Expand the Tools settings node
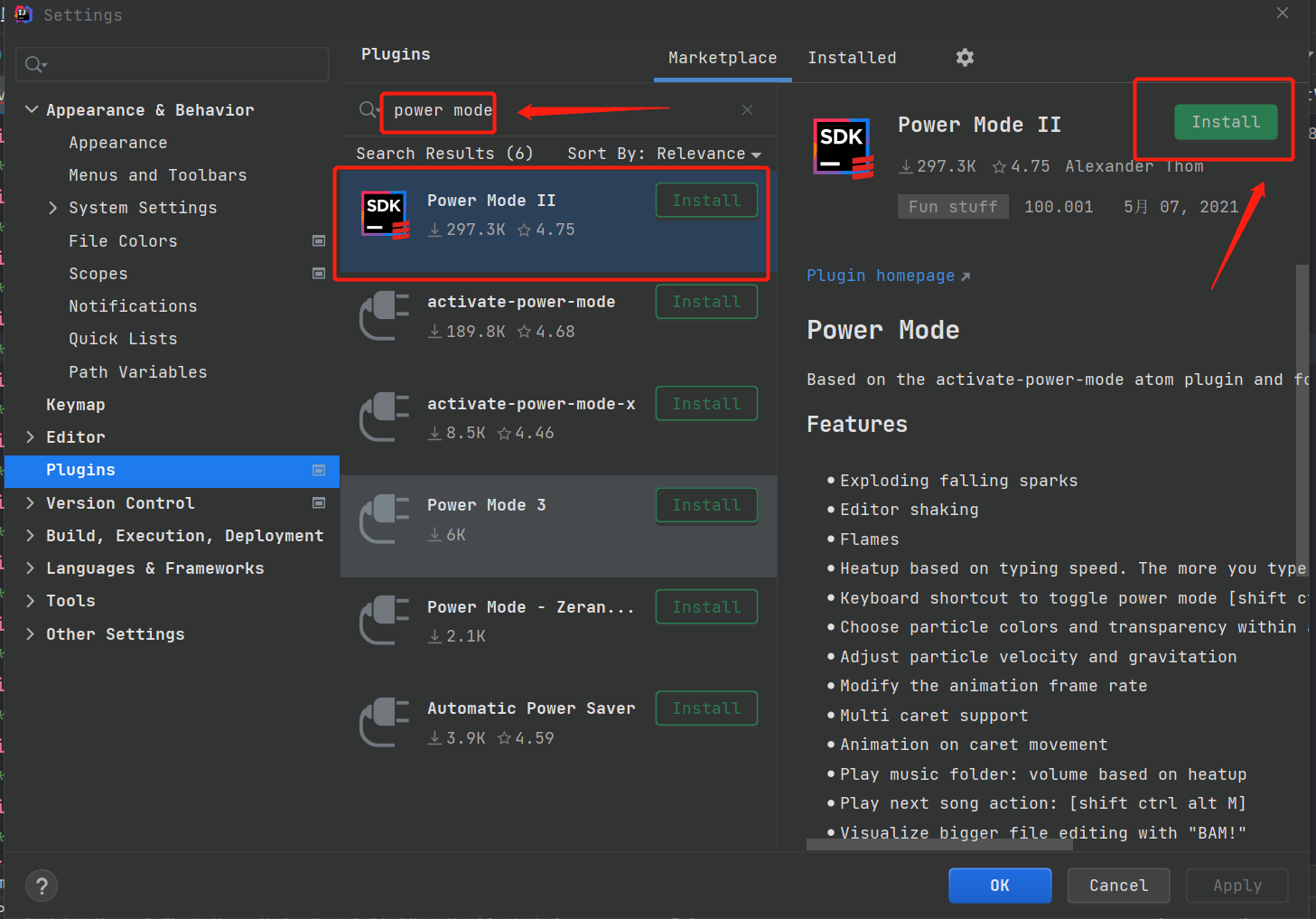The height and width of the screenshot is (919, 1316). point(31,601)
